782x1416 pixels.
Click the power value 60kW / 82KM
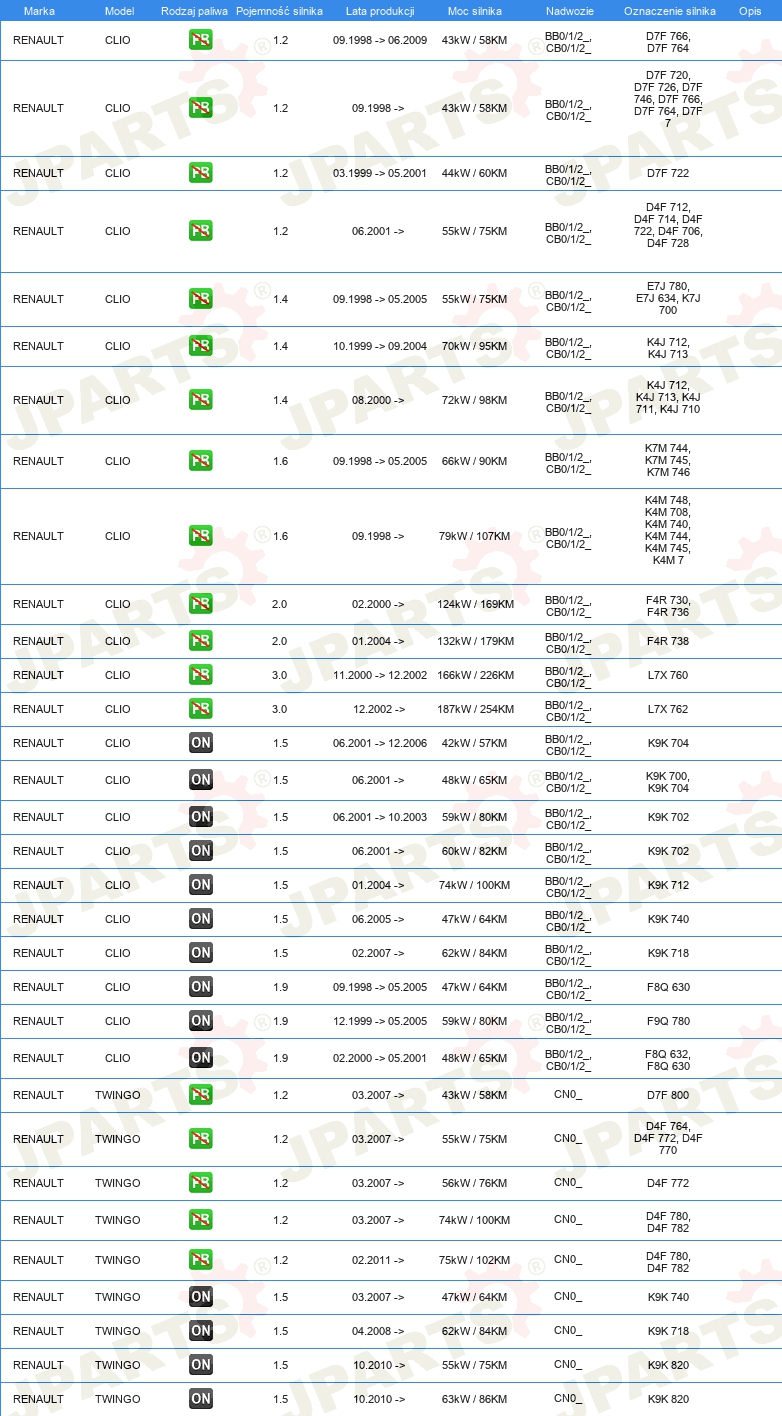pyautogui.click(x=475, y=851)
